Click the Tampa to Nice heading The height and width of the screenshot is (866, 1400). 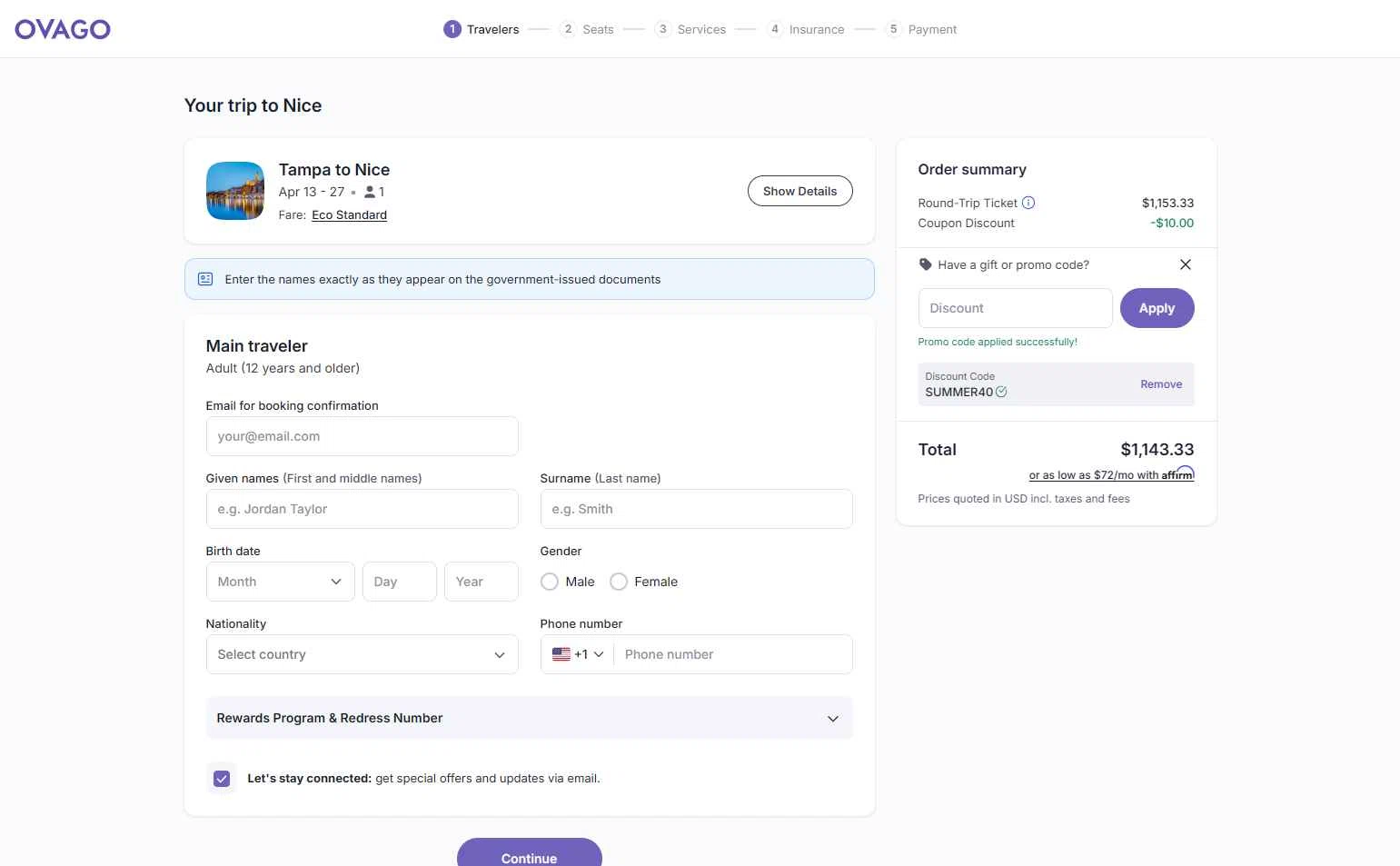(x=333, y=170)
